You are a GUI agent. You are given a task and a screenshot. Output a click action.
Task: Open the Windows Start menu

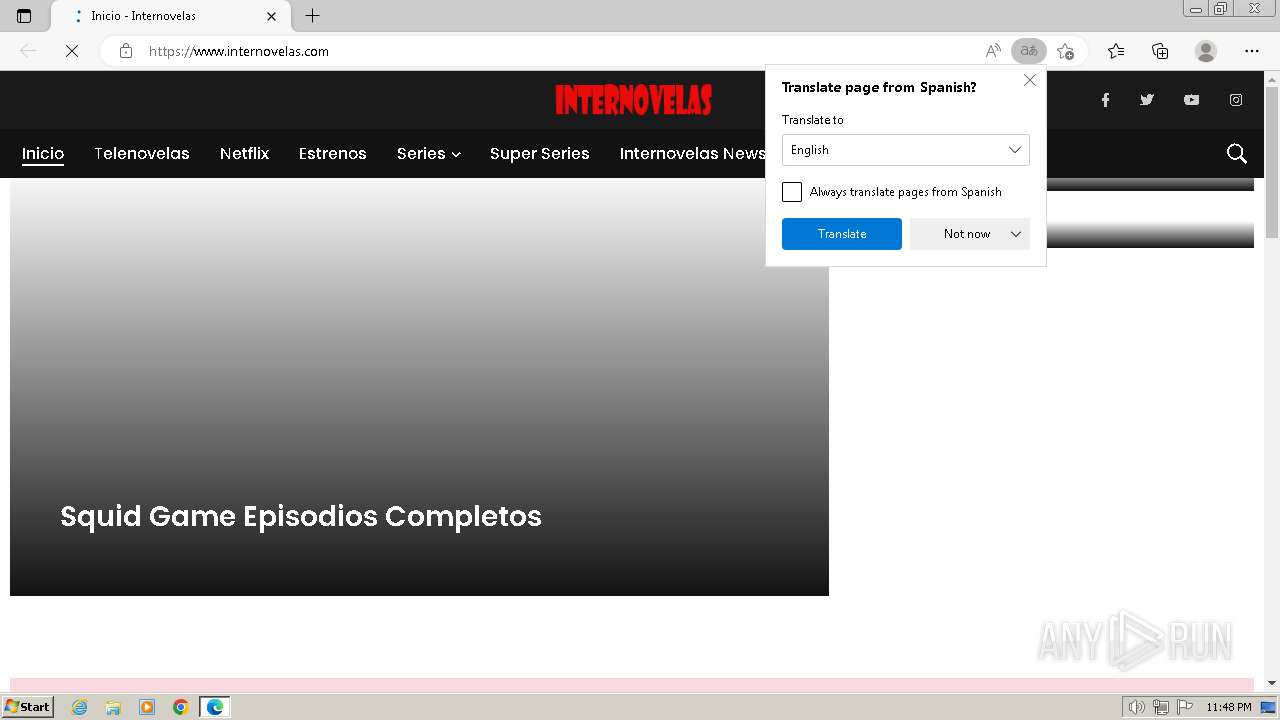[27, 707]
